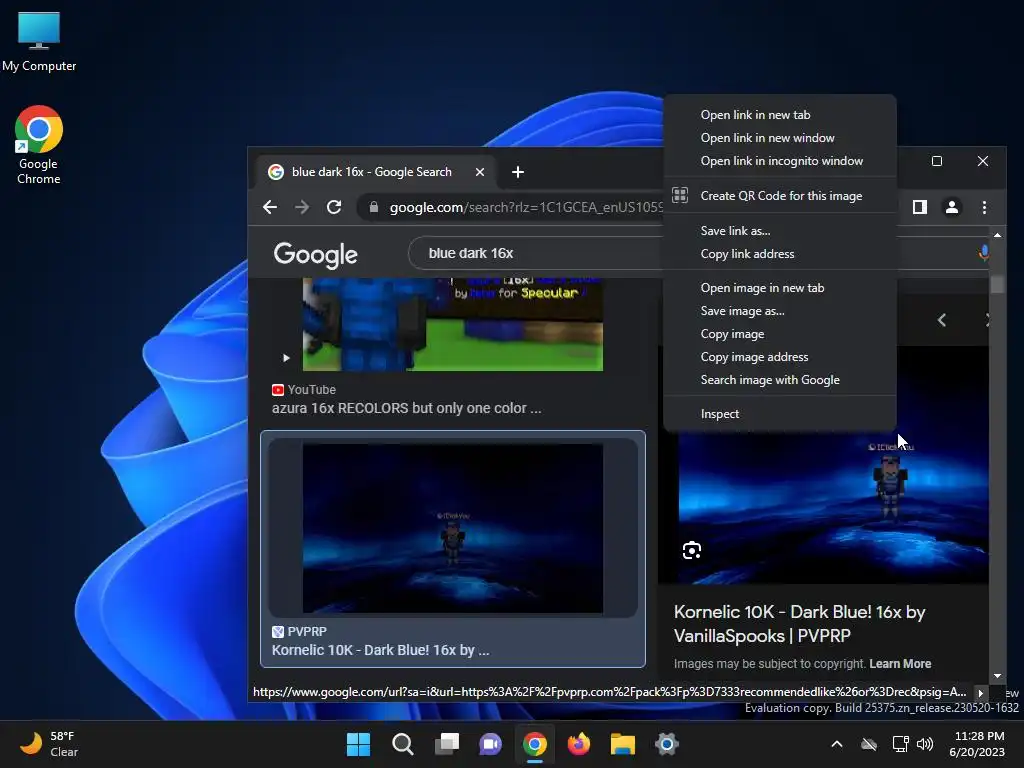This screenshot has width=1024, height=768.
Task: Open preview title Kornelic 10K - Dark Blue! 16x
Action: 799,624
